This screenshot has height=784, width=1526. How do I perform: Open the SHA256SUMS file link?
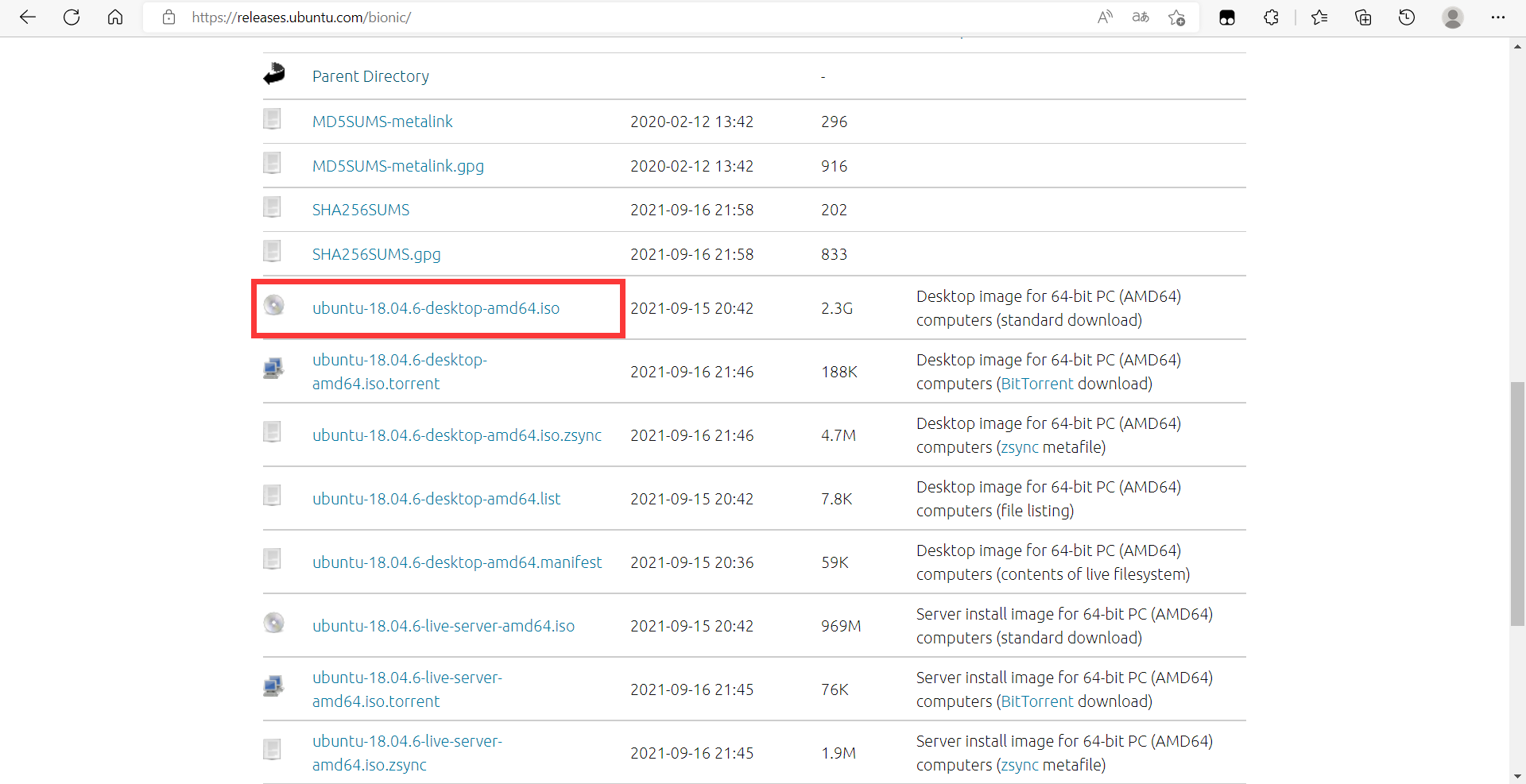tap(361, 210)
